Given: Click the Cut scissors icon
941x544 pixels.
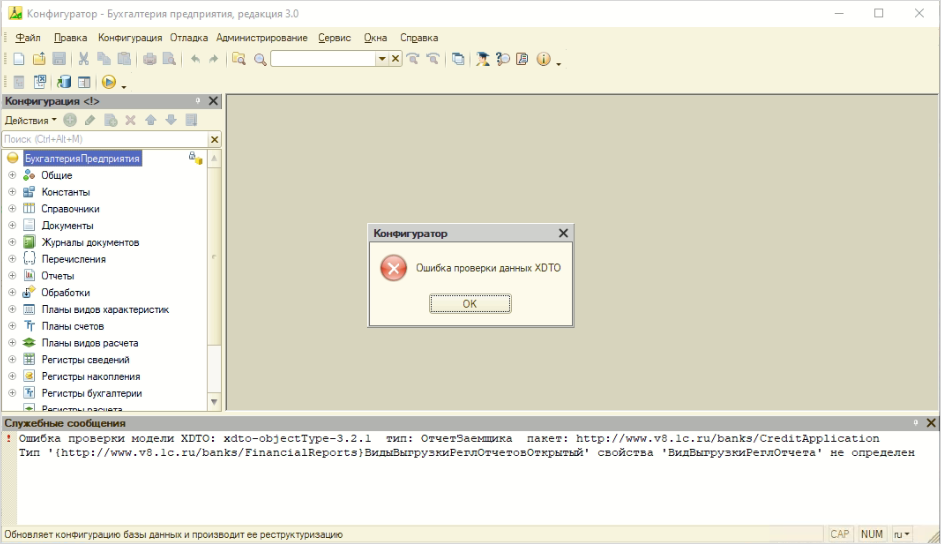Looking at the screenshot, I should pyautogui.click(x=83, y=59).
